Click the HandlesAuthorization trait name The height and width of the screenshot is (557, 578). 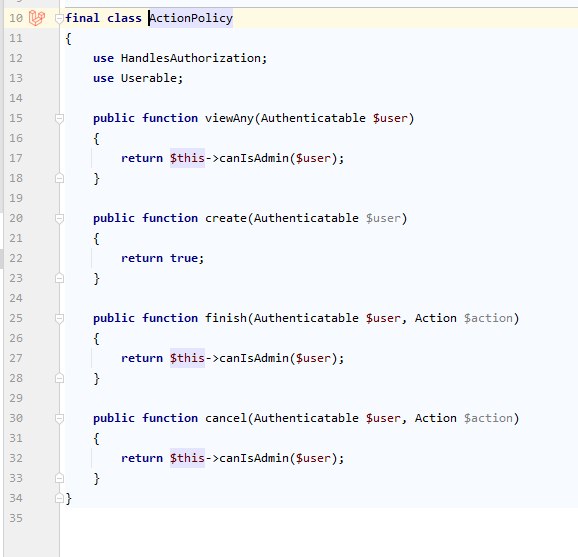click(x=191, y=58)
